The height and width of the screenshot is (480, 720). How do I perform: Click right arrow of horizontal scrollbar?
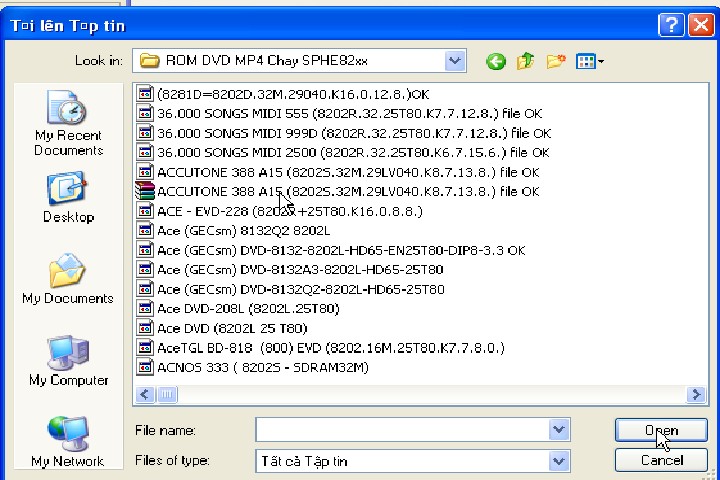tap(696, 394)
